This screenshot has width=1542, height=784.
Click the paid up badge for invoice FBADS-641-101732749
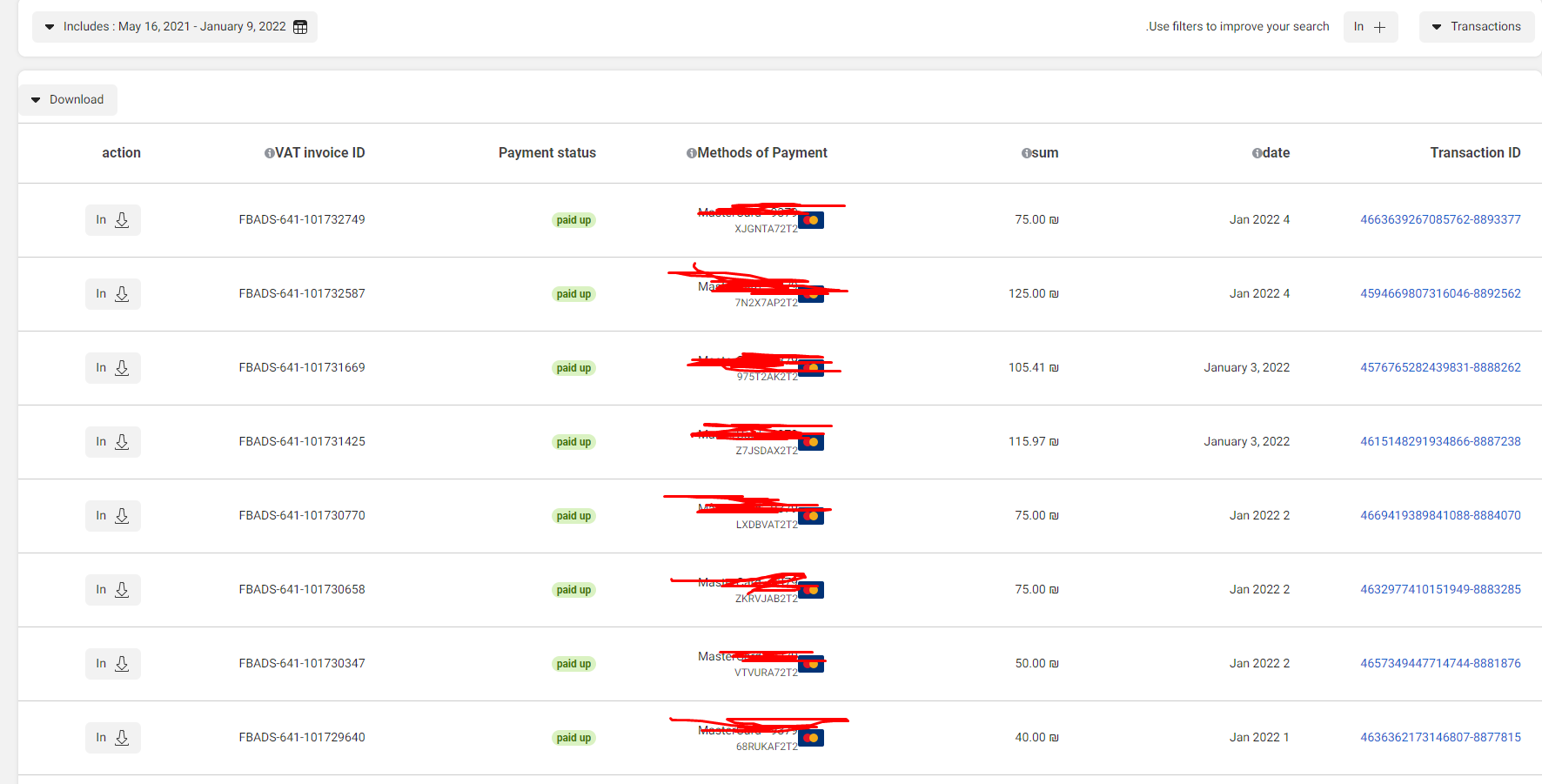[x=573, y=220]
